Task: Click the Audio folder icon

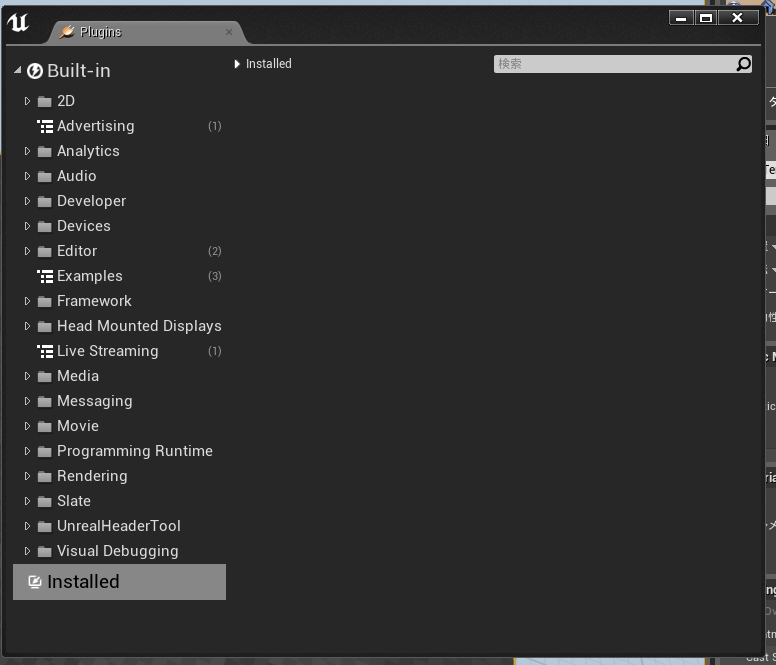Action: [45, 176]
